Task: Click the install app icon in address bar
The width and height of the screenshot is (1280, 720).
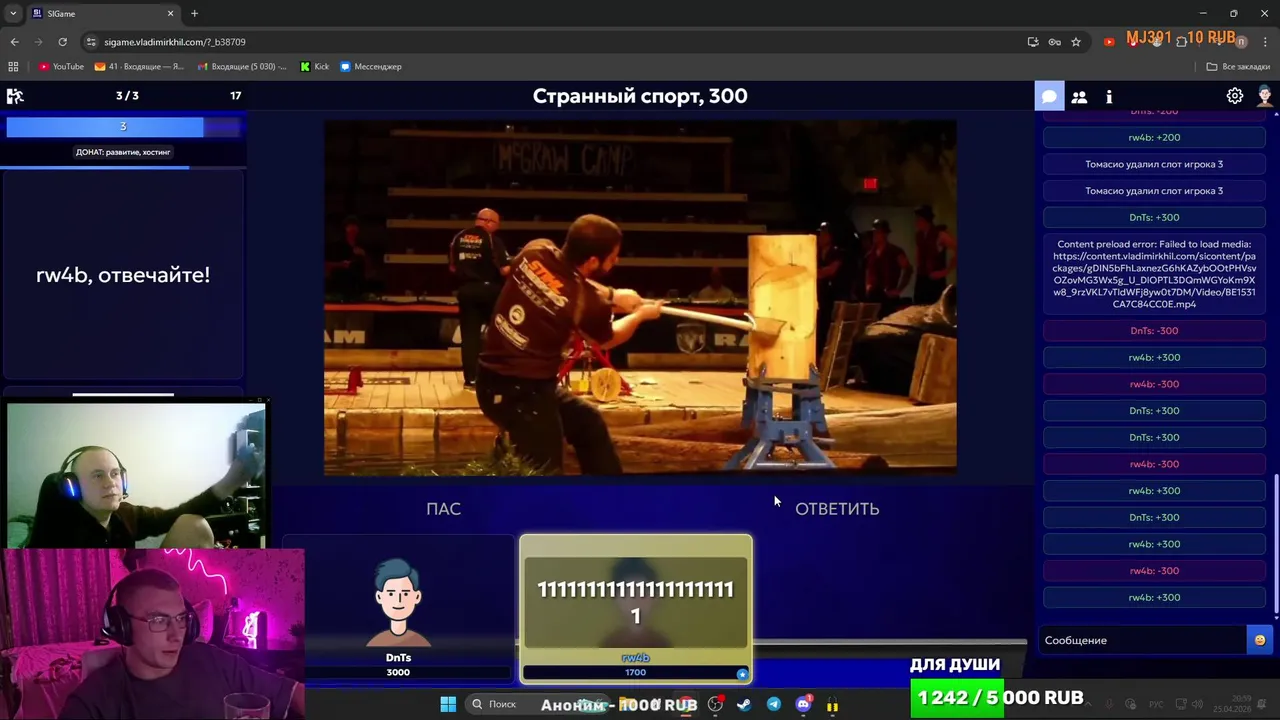Action: (1032, 42)
